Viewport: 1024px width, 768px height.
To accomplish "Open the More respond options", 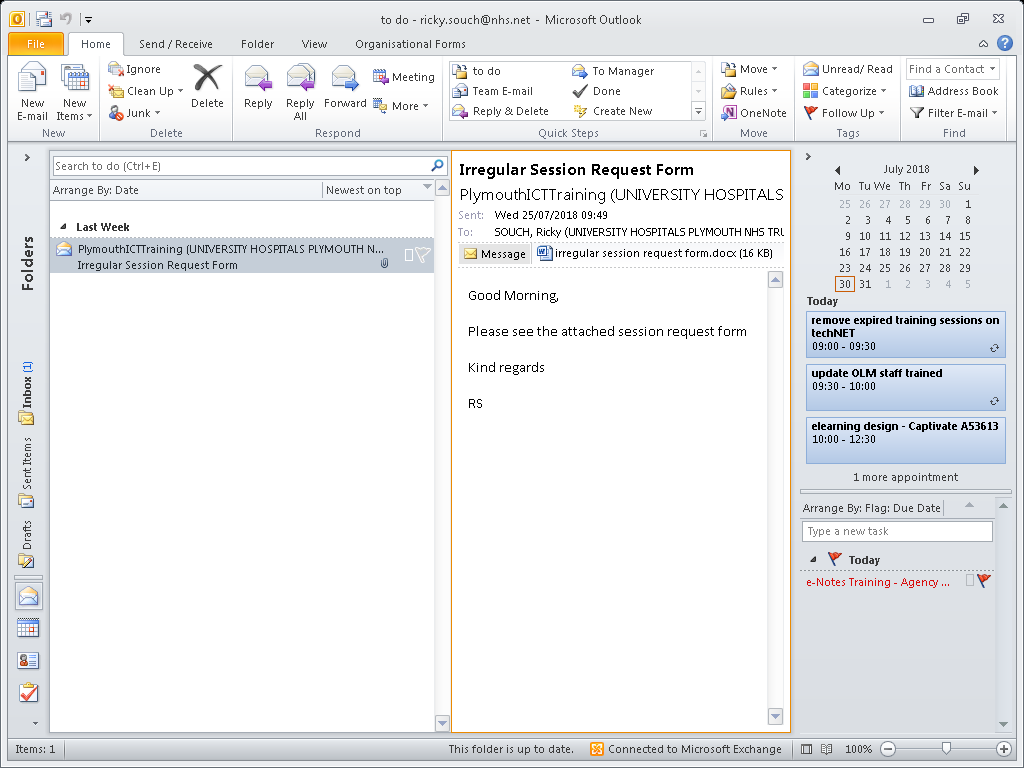I will (x=401, y=106).
